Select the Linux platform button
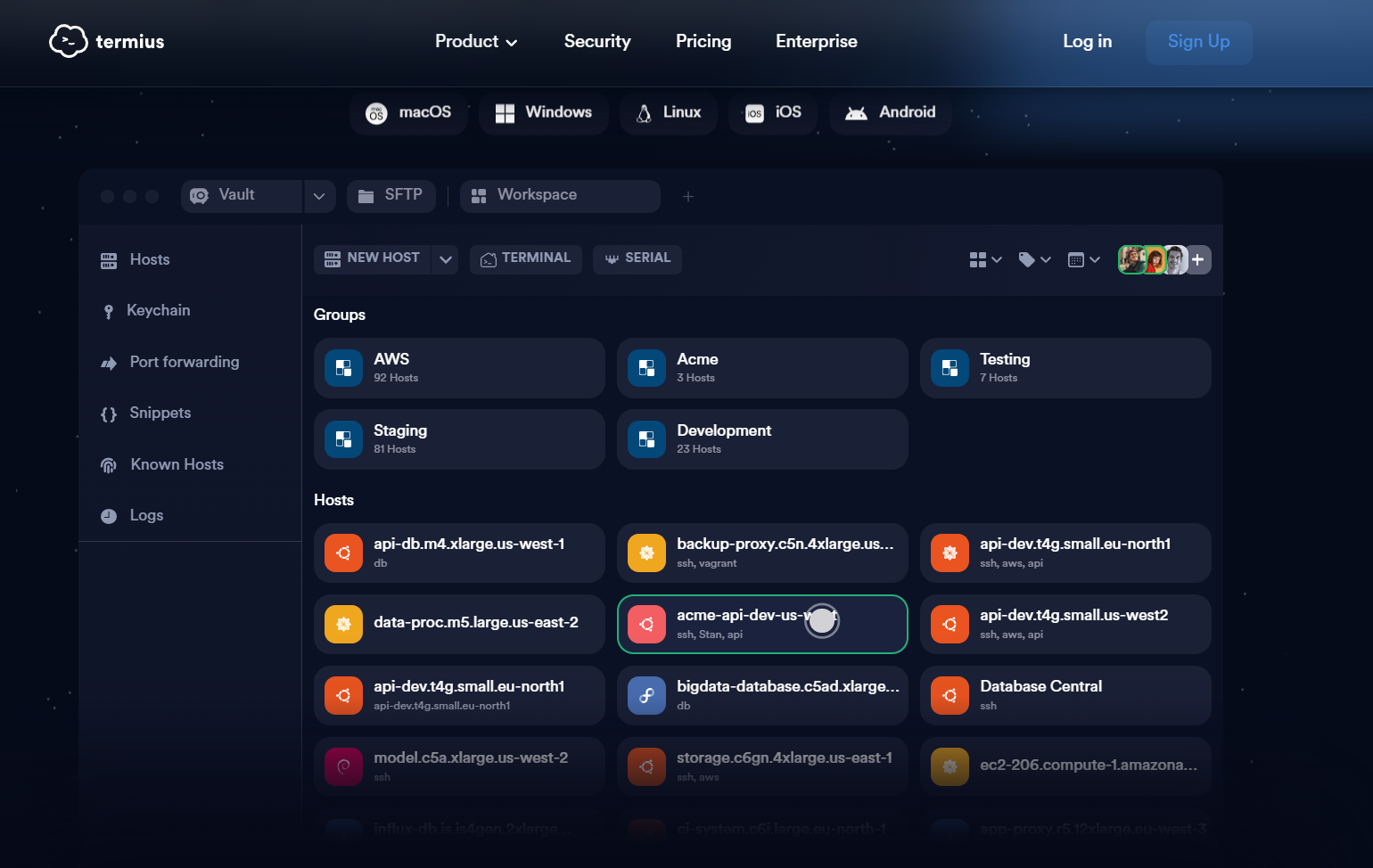The image size is (1373, 868). click(x=669, y=113)
